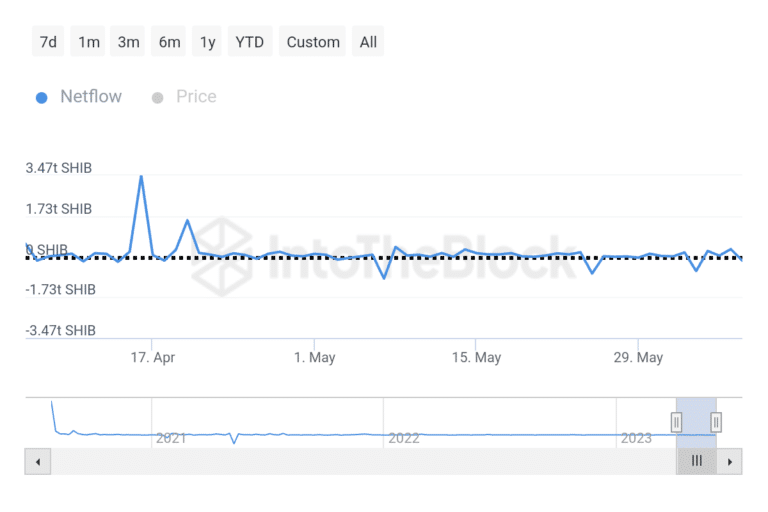
Task: Open the Custom date range picker
Action: pyautogui.click(x=312, y=42)
